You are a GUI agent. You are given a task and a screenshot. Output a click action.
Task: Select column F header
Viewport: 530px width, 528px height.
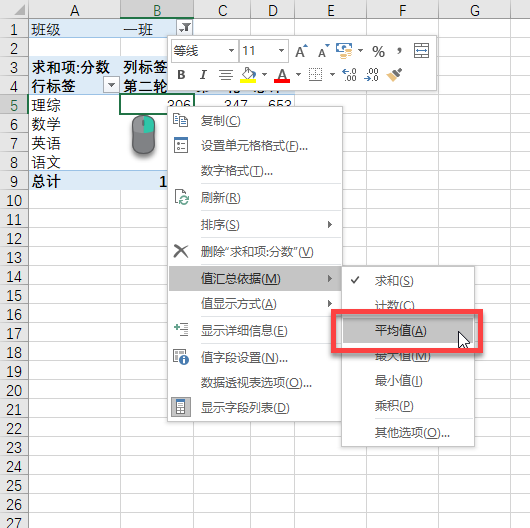[403, 10]
